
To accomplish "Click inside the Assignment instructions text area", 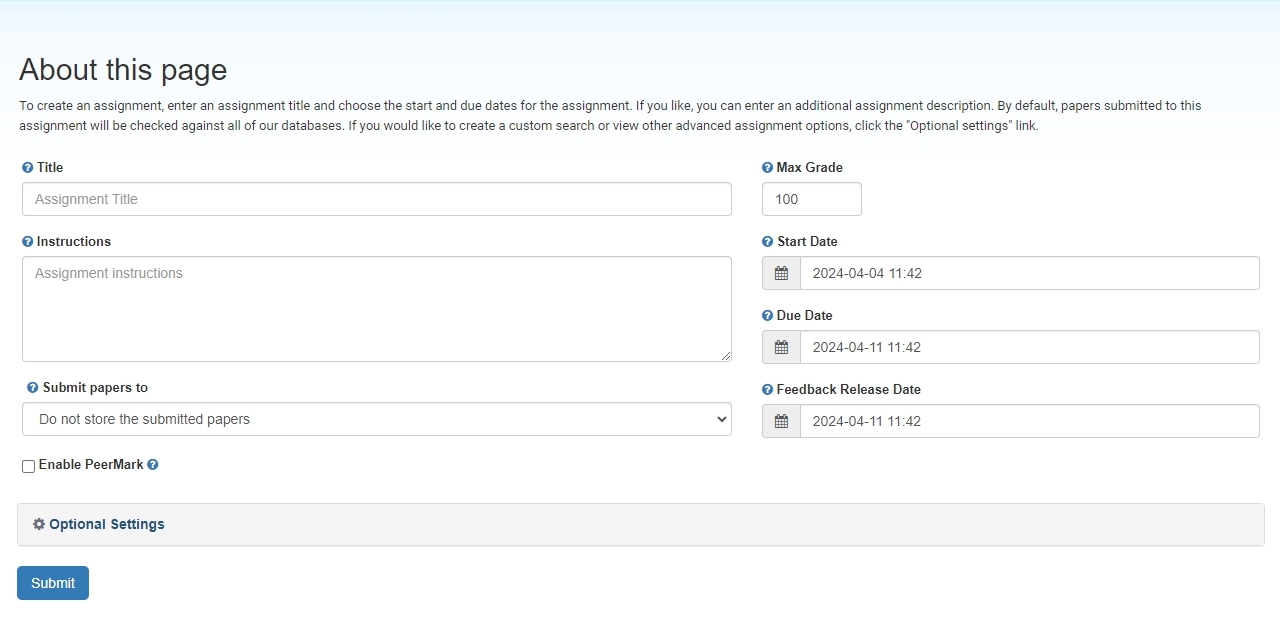I will pos(376,309).
